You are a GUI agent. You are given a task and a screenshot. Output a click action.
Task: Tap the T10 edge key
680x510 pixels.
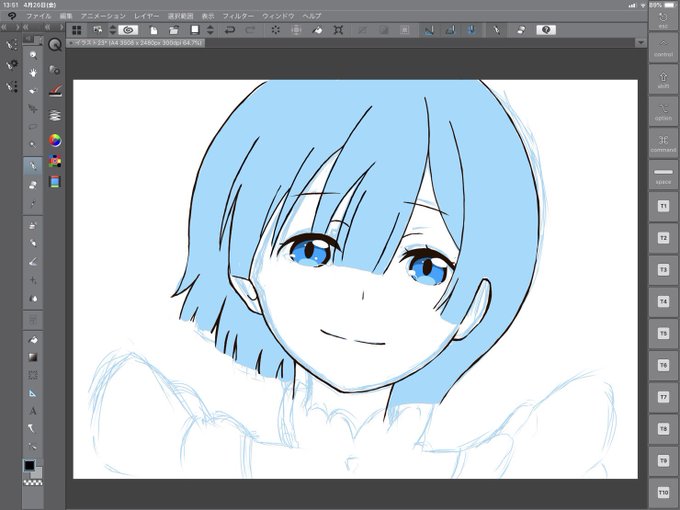point(663,493)
